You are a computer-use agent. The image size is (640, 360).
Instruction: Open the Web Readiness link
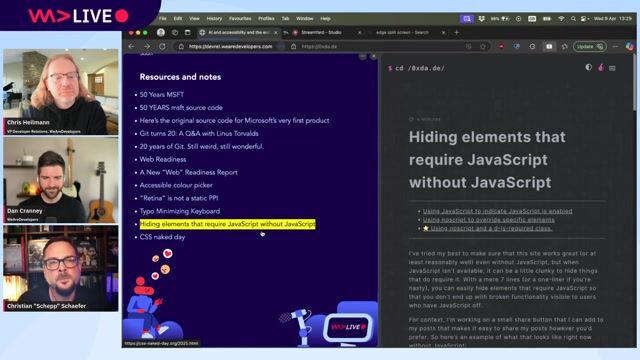tap(162, 160)
